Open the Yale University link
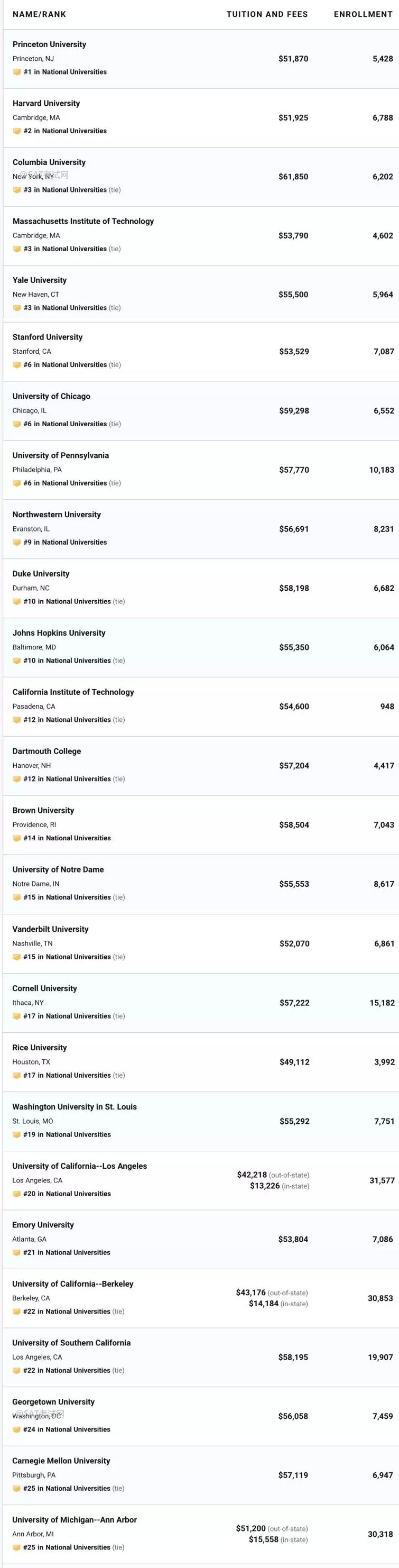This screenshot has height=1568, width=399. tap(40, 281)
